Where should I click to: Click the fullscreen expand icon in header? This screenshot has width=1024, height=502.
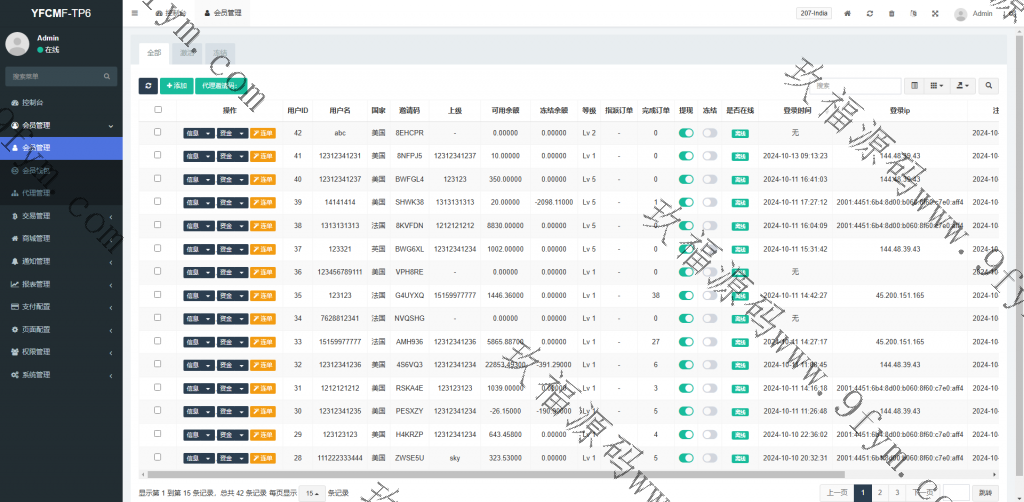935,14
